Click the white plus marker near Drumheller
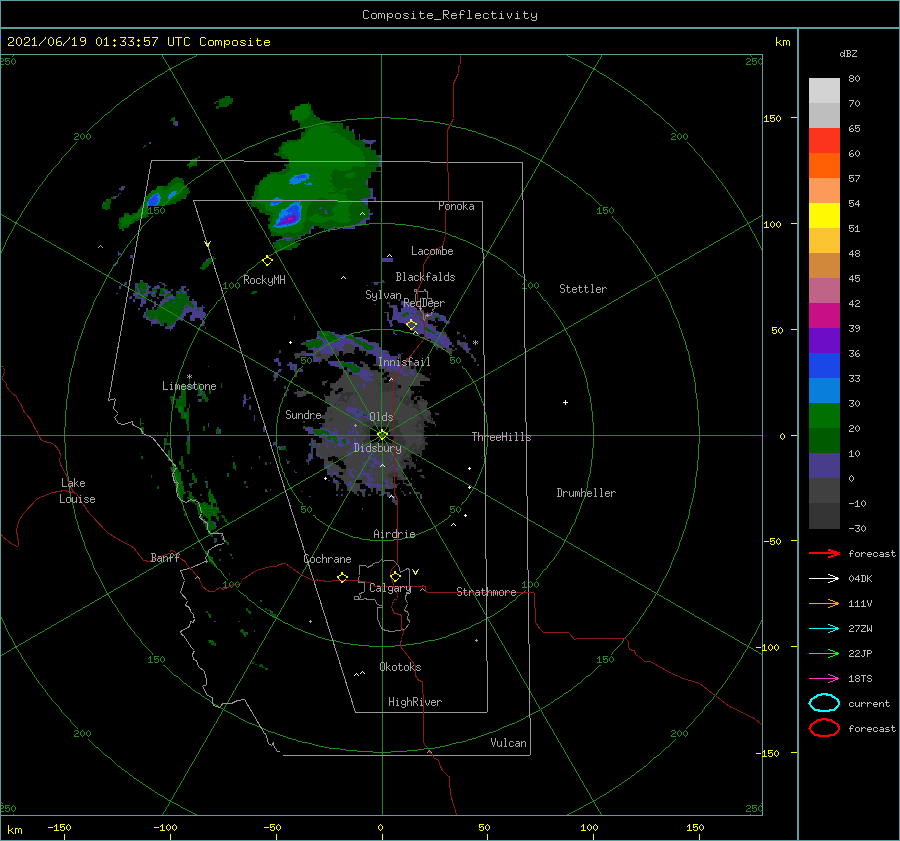Image resolution: width=900 pixels, height=841 pixels. [565, 402]
